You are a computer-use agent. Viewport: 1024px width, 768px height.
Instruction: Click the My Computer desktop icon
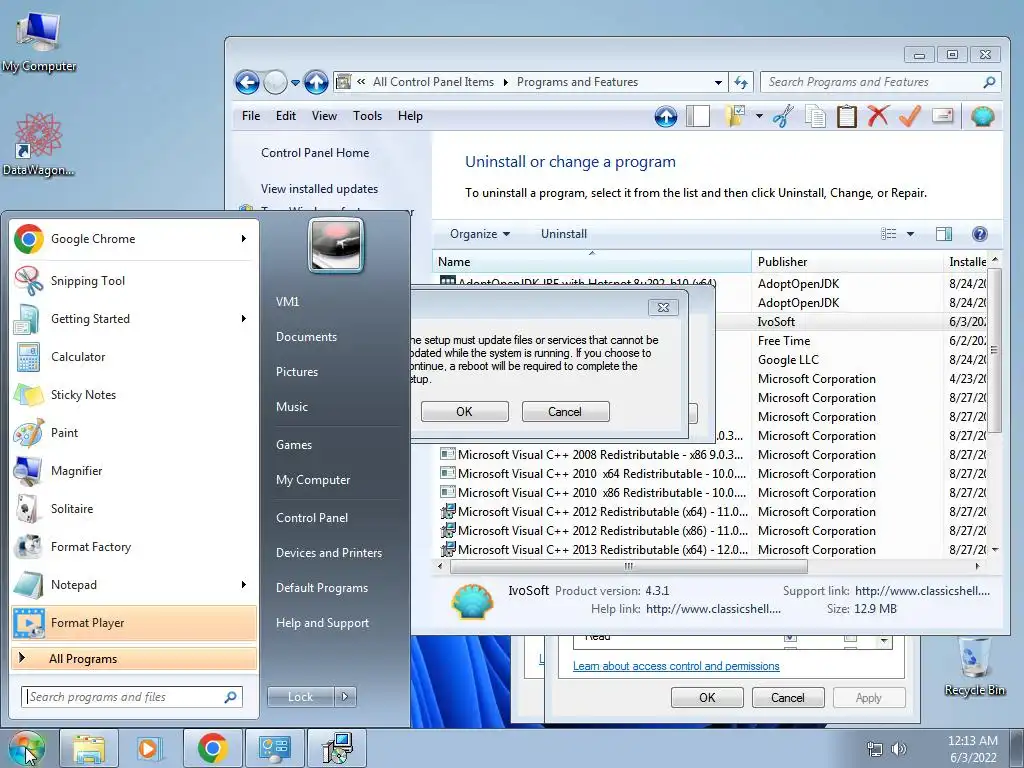(39, 42)
